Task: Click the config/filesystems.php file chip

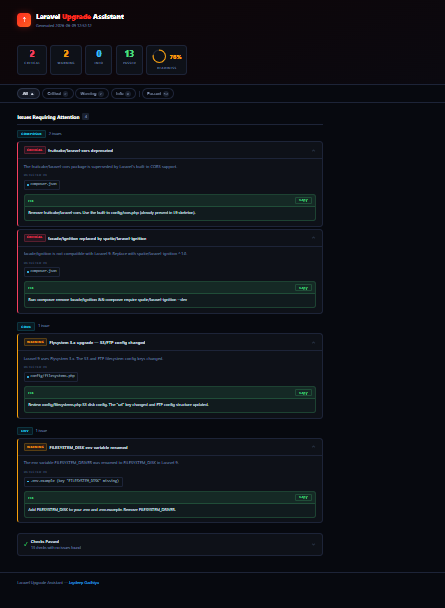Action: coord(51,377)
